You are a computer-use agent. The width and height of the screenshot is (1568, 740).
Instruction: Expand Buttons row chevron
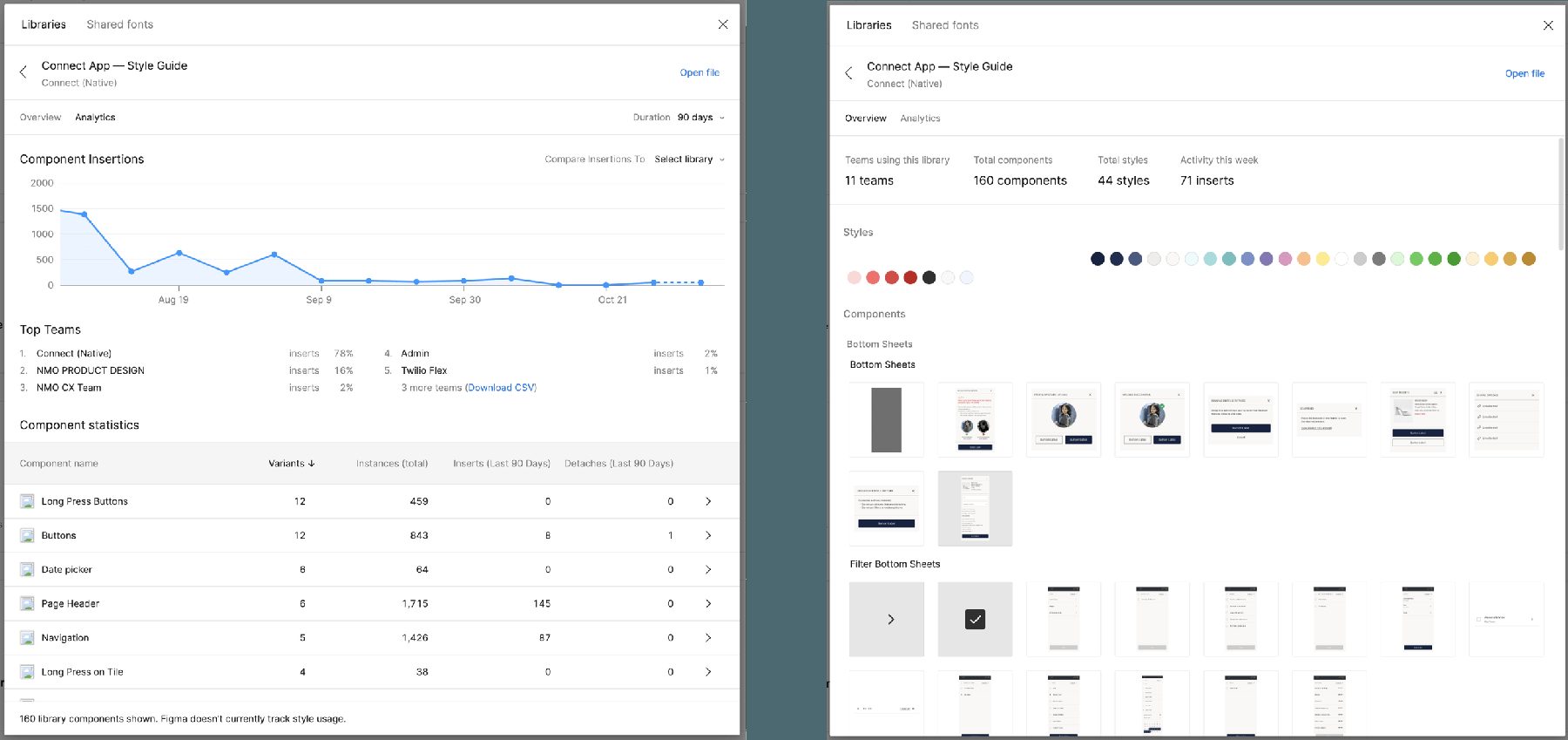coord(708,535)
